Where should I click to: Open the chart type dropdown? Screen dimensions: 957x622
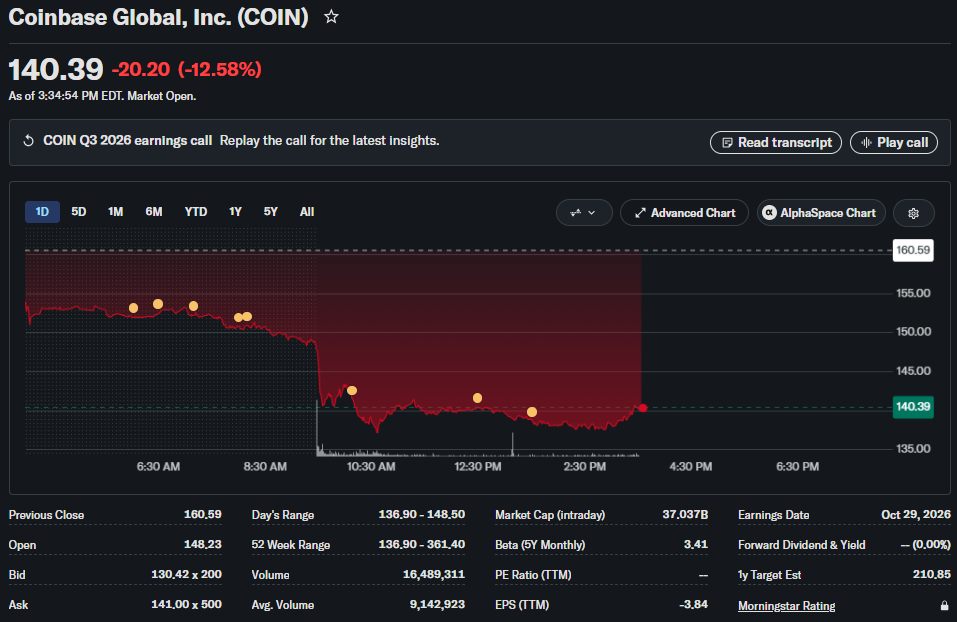583,213
